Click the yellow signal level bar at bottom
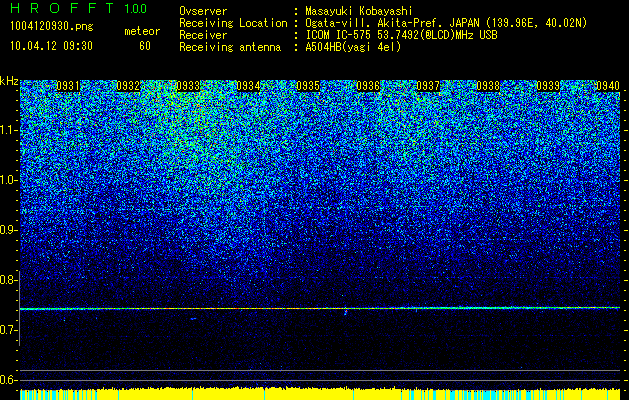The image size is (629, 400). click(x=320, y=394)
